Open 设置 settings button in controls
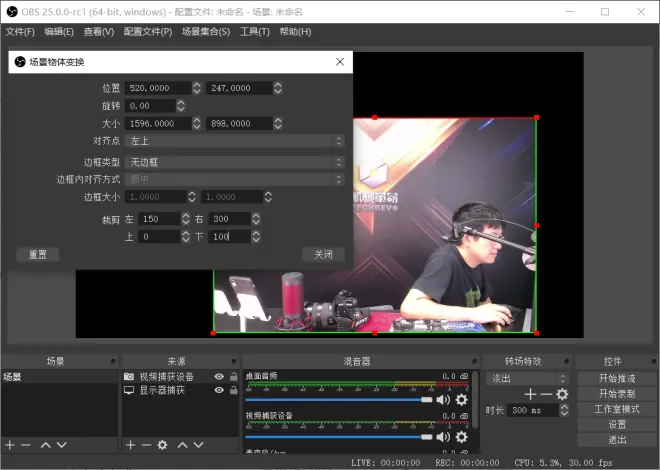The width and height of the screenshot is (660, 470). pyautogui.click(x=617, y=425)
